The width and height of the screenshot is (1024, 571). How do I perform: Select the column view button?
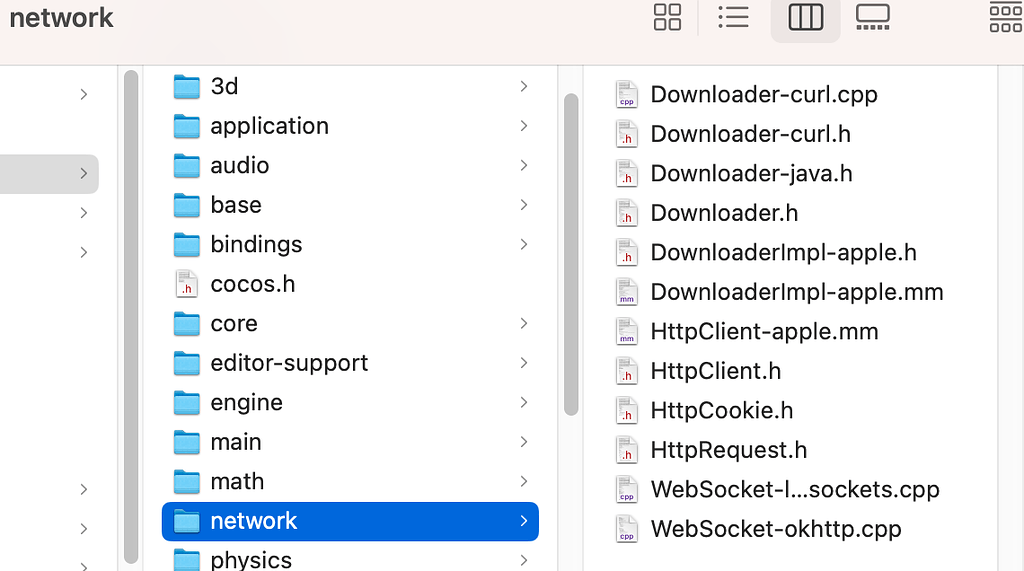tap(805, 17)
